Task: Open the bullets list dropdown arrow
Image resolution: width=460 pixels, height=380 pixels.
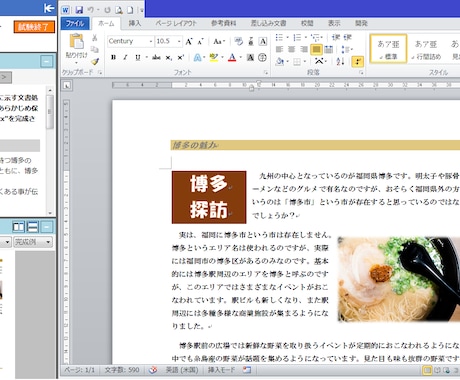Action: point(287,37)
